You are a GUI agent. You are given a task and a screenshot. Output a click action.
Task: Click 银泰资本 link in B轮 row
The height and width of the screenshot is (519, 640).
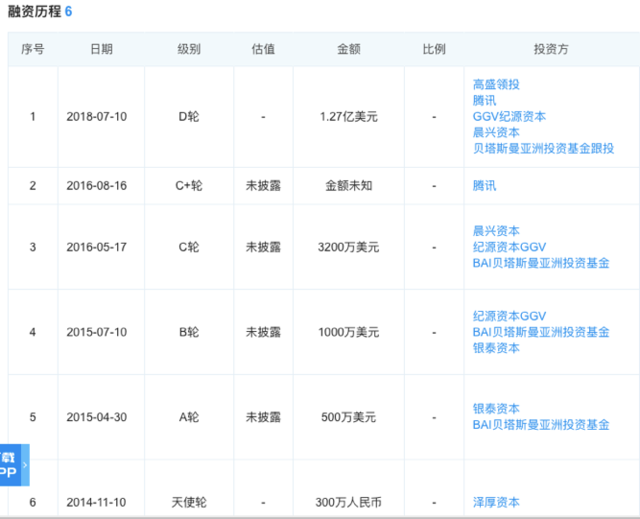click(496, 348)
